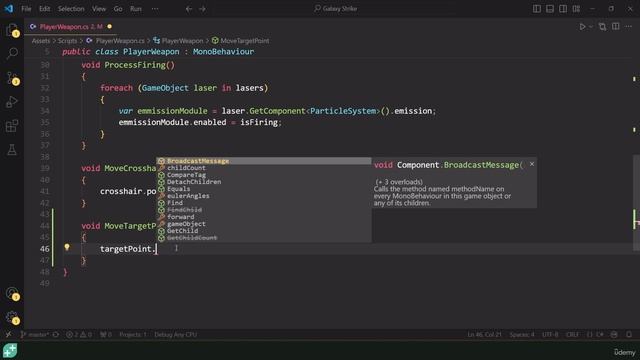Open the Testing flask view
Image resolution: width=640 pixels, height=360 pixels.
[12, 150]
